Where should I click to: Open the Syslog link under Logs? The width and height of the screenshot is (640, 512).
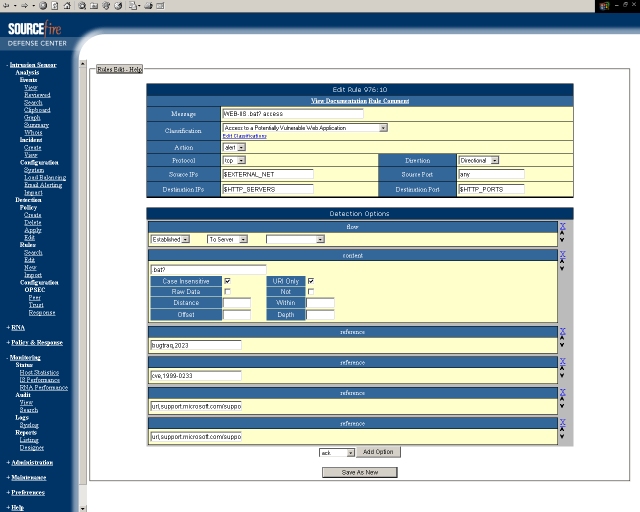point(29,425)
